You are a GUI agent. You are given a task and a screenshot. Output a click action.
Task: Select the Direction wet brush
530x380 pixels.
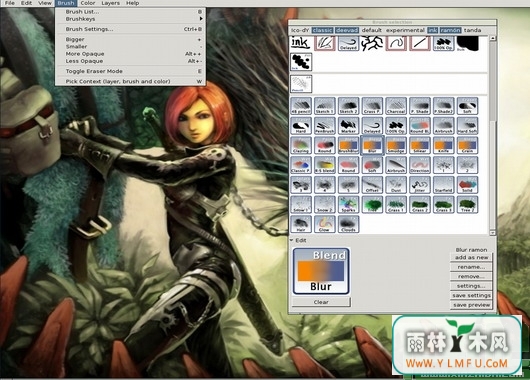[x=420, y=165]
